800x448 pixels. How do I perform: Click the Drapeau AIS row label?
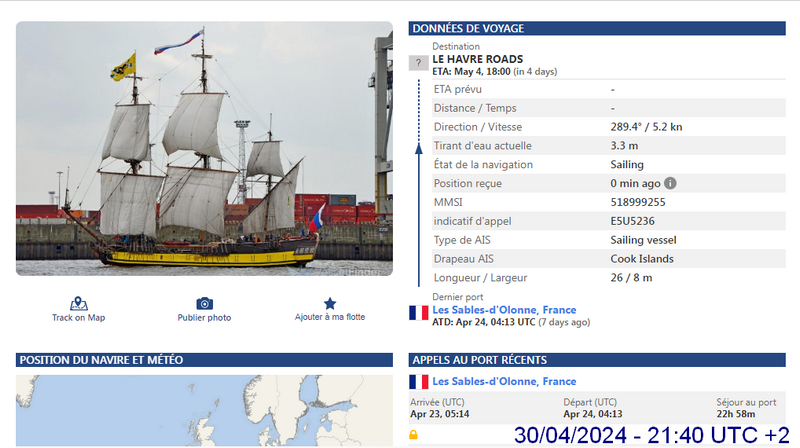coord(463,259)
